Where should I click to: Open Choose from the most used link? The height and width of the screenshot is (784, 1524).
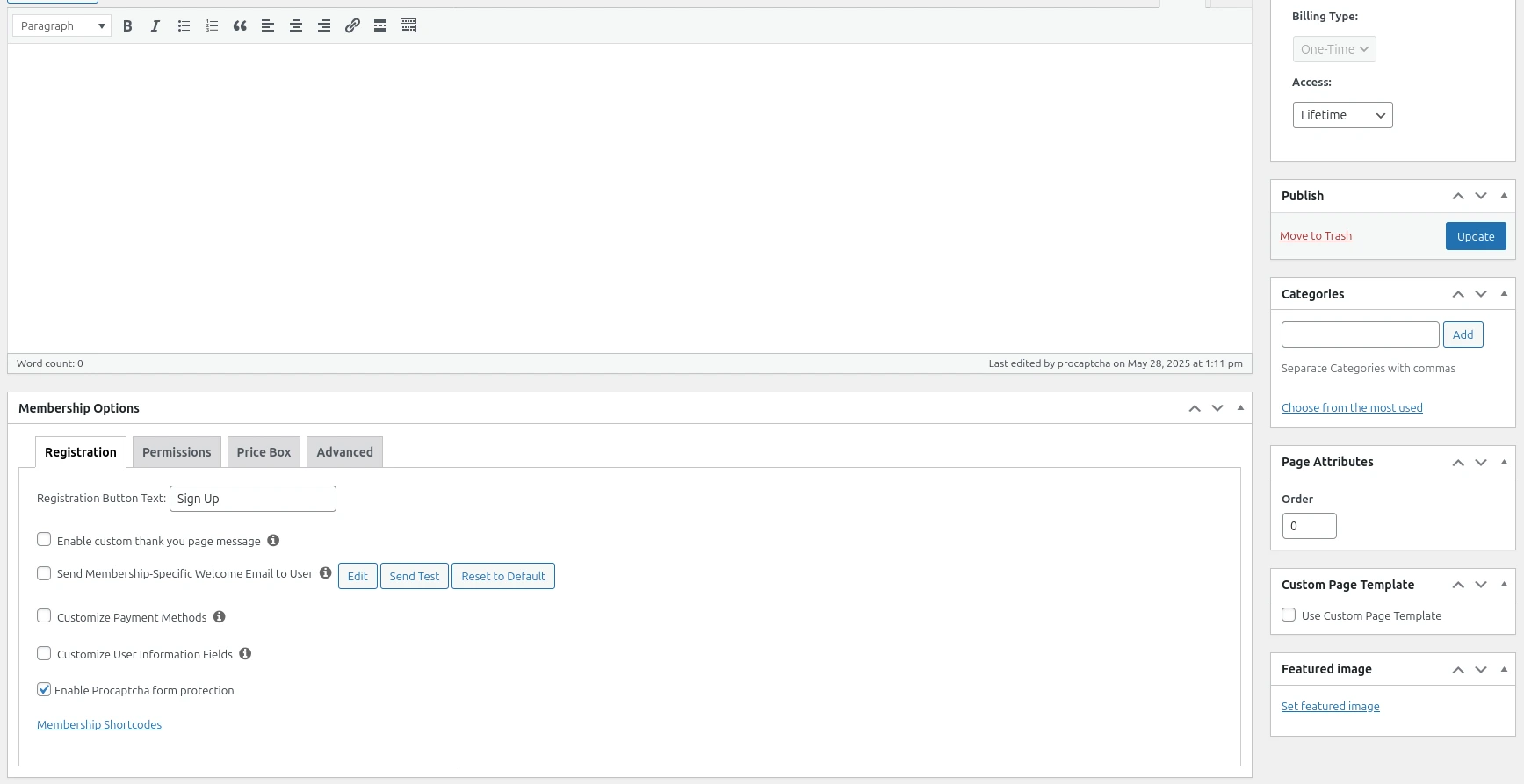pyautogui.click(x=1352, y=408)
